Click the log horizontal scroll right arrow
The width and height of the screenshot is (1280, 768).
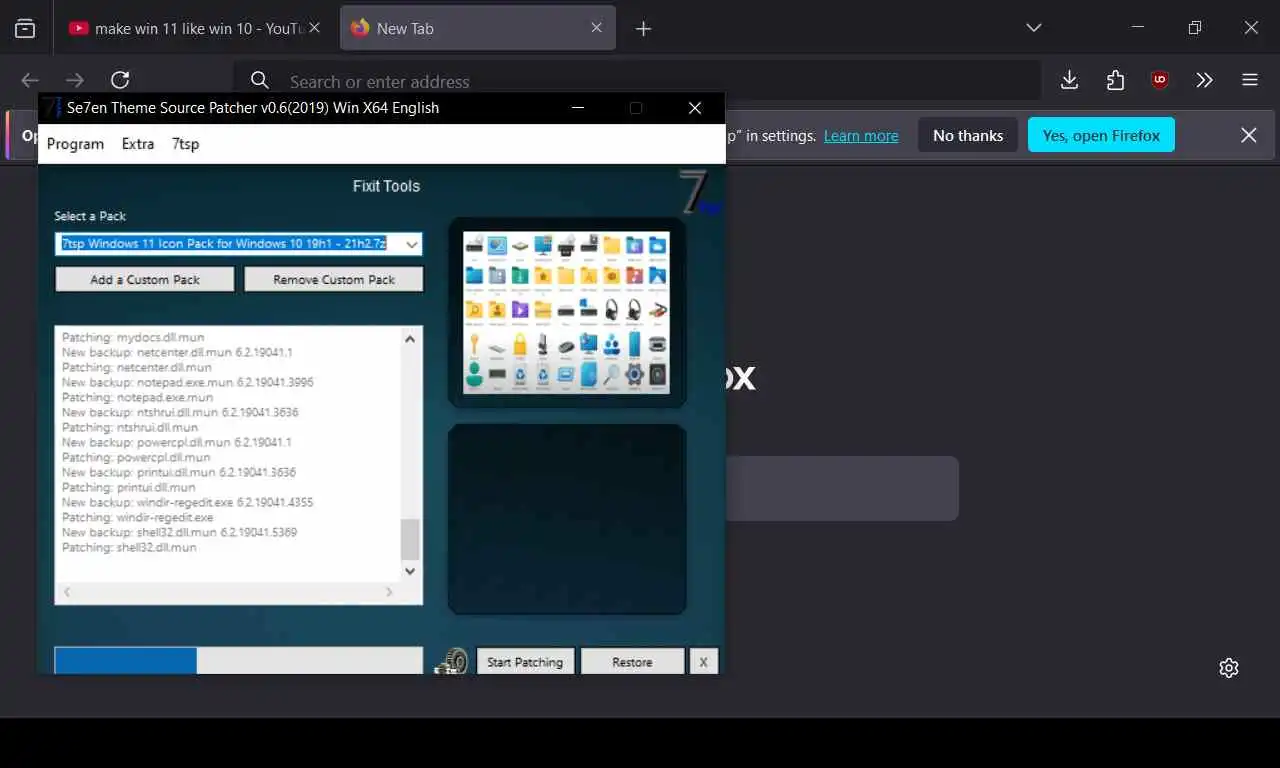click(390, 593)
